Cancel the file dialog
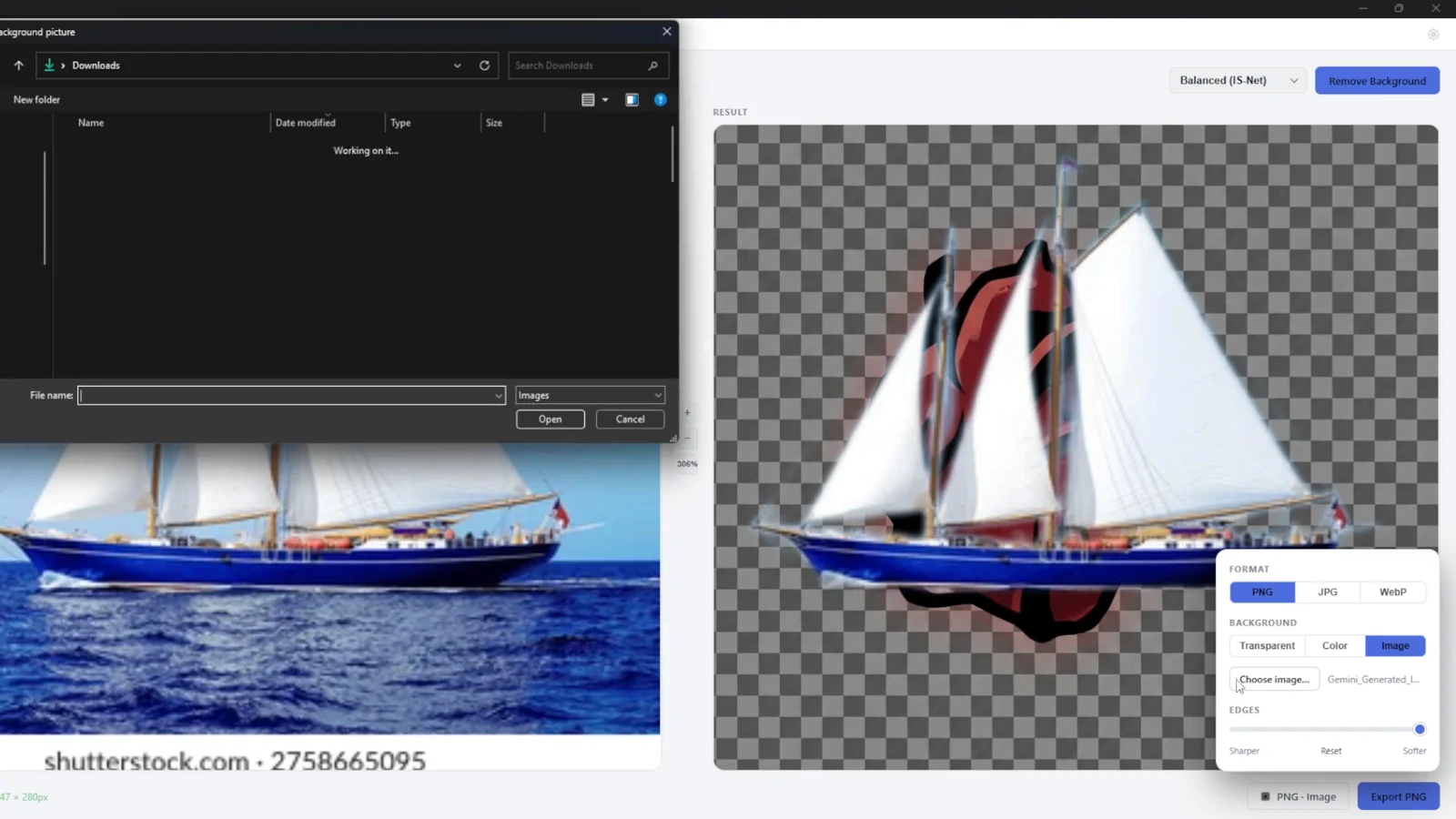Viewport: 1456px width, 819px height. click(x=630, y=420)
